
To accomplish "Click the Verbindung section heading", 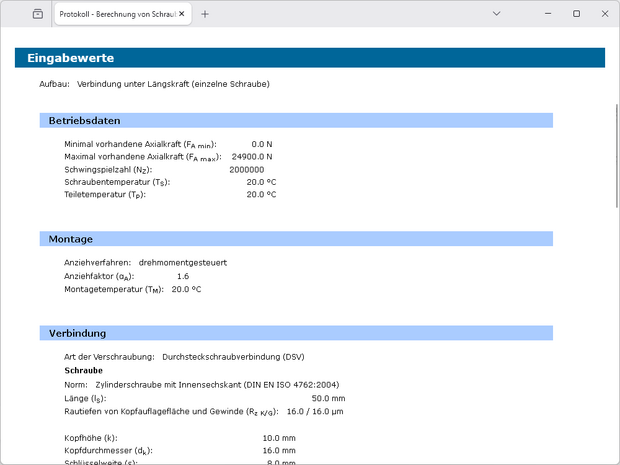I will 78,333.
